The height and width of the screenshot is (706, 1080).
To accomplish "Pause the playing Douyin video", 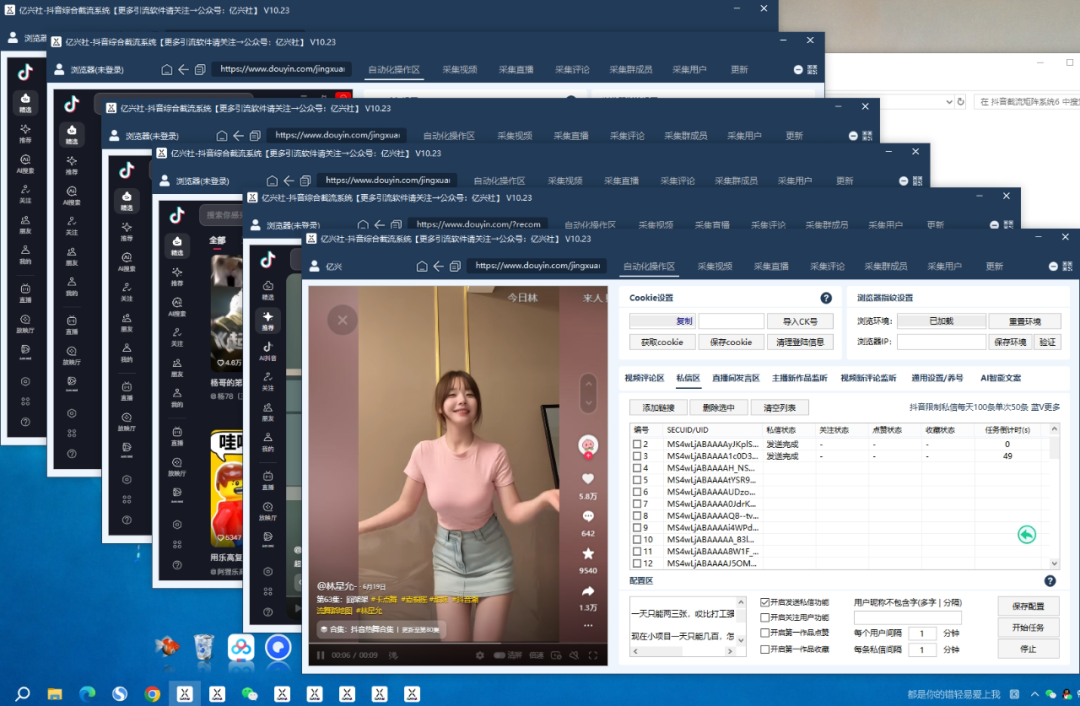I will 320,655.
